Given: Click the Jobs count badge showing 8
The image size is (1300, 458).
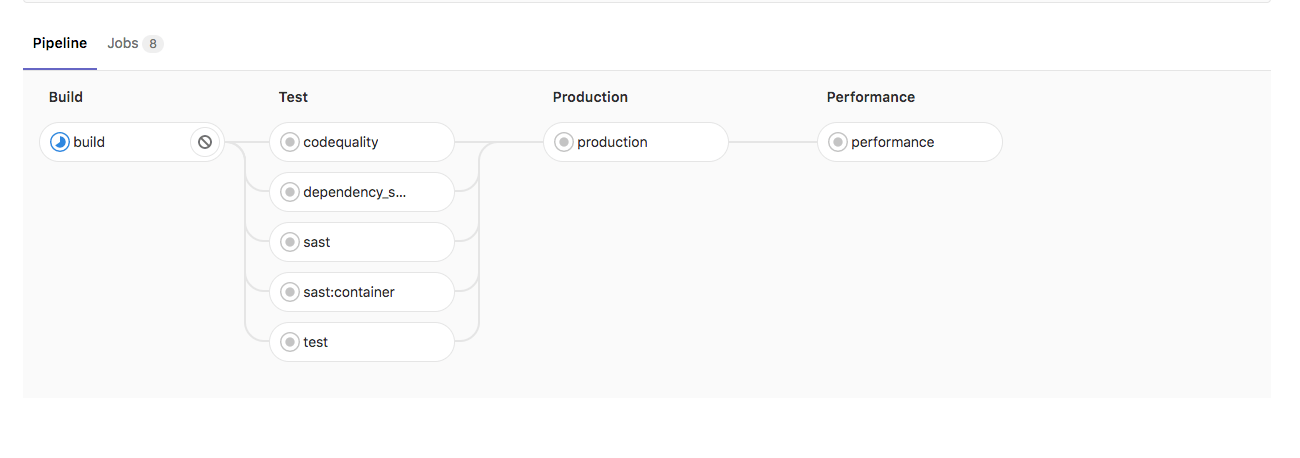Looking at the screenshot, I should point(152,44).
